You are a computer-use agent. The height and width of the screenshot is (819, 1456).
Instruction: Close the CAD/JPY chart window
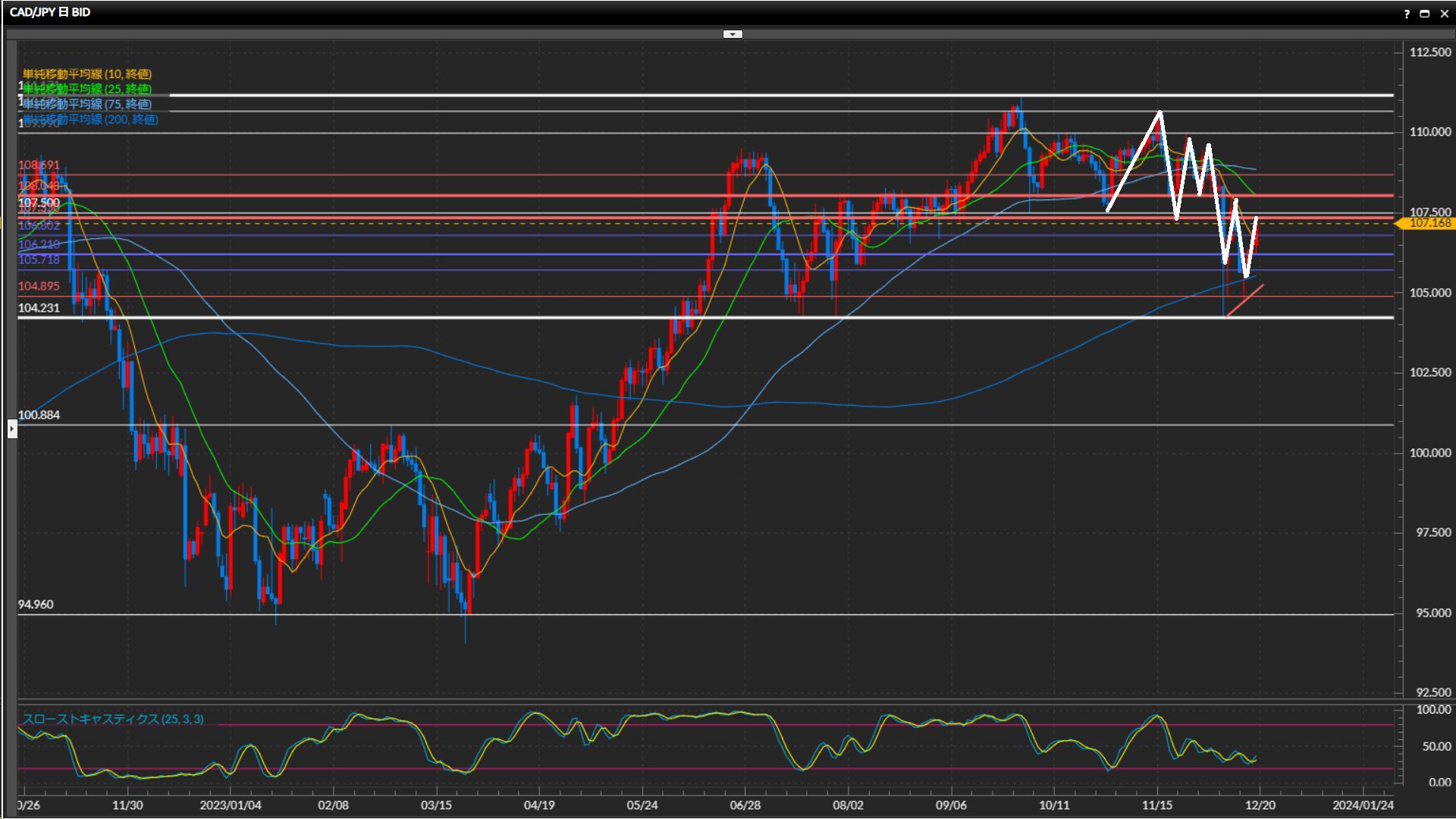tap(1444, 14)
